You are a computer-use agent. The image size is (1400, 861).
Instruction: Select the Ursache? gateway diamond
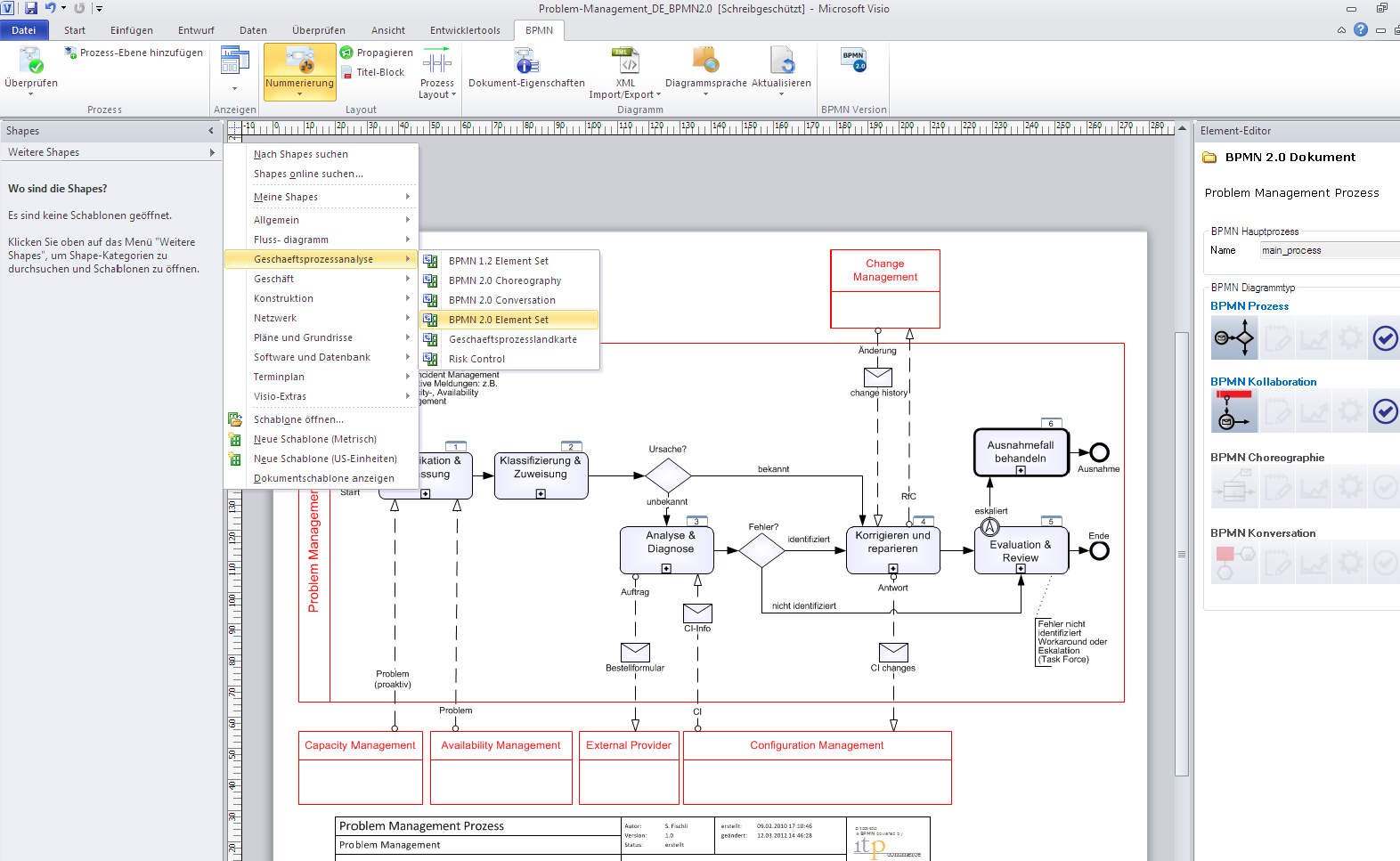[x=668, y=475]
